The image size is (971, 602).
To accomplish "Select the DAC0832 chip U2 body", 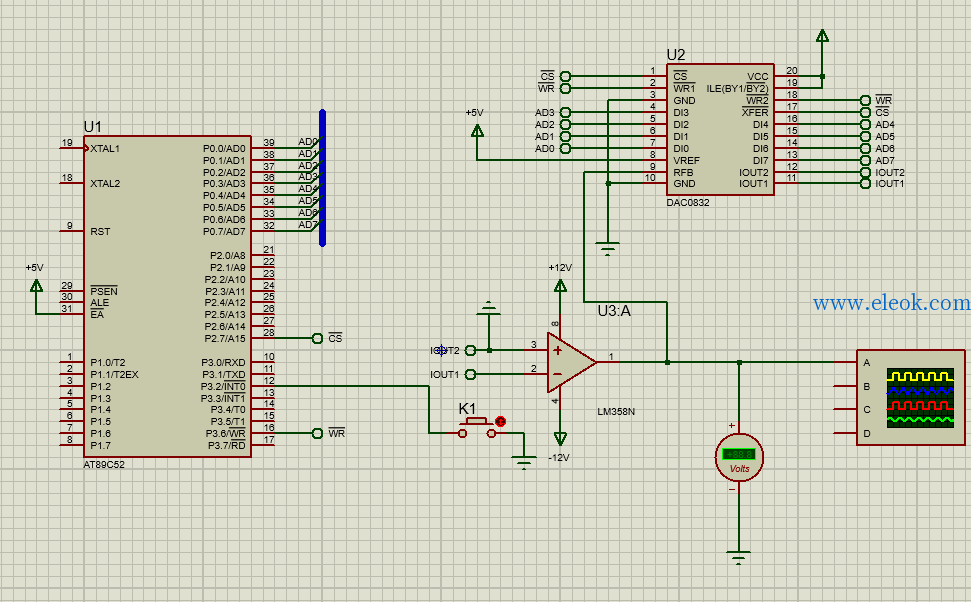I will point(720,129).
